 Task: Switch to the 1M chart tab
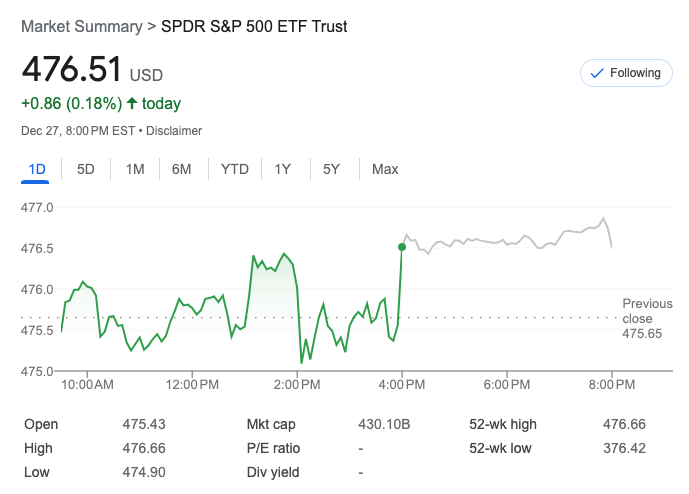click(x=135, y=169)
